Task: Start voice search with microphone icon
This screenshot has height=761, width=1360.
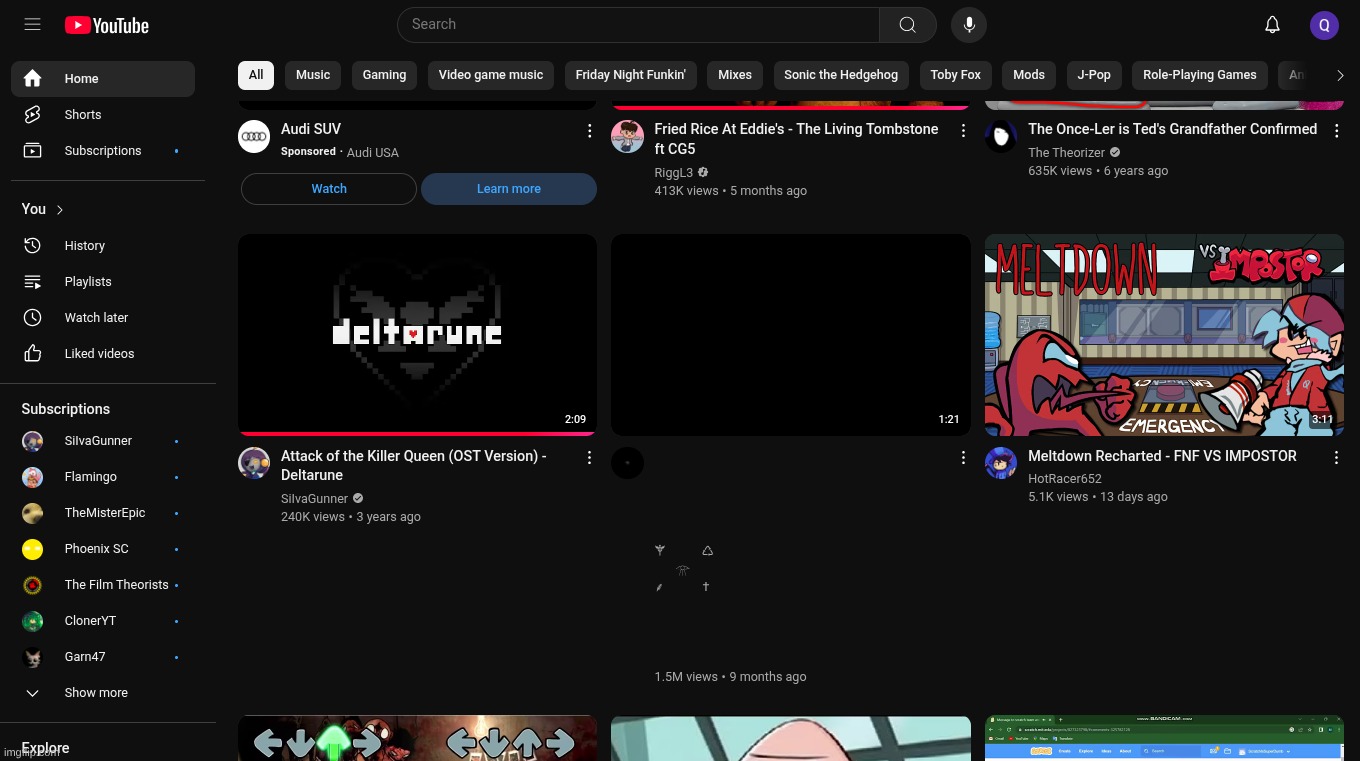Action: [969, 25]
